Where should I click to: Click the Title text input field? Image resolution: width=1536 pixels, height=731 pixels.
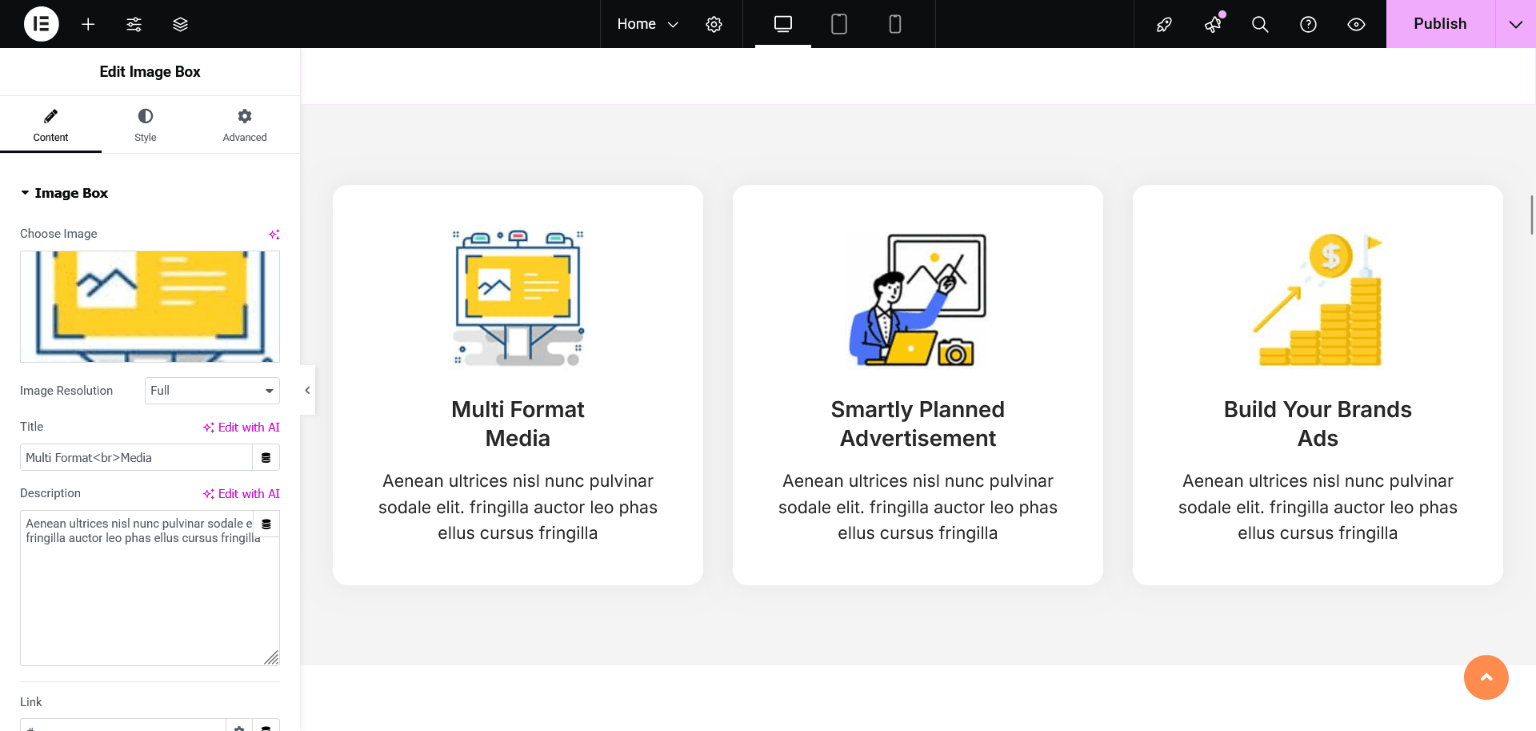tap(136, 458)
